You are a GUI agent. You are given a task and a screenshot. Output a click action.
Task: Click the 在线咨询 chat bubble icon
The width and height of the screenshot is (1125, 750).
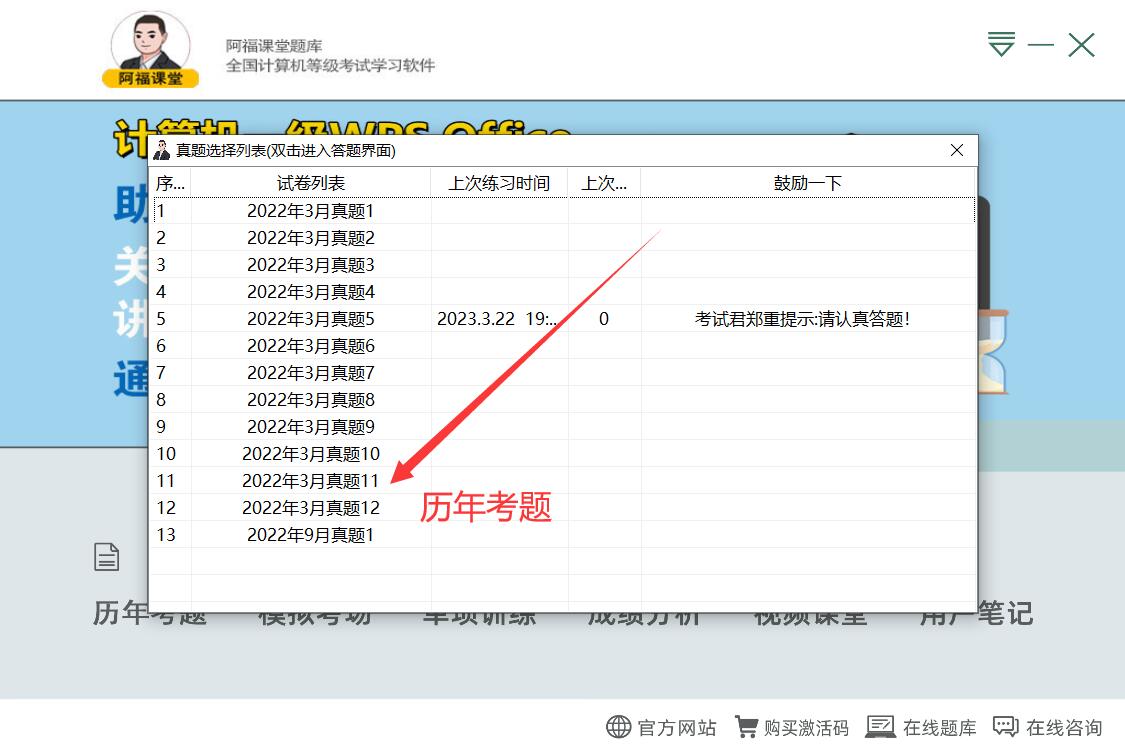click(x=1006, y=726)
